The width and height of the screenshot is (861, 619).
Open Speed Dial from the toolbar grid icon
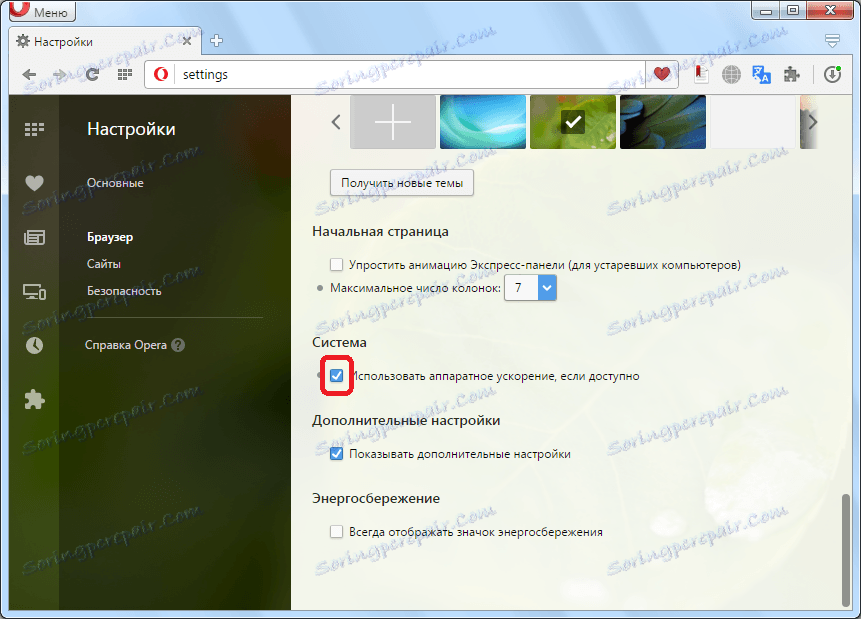click(125, 74)
